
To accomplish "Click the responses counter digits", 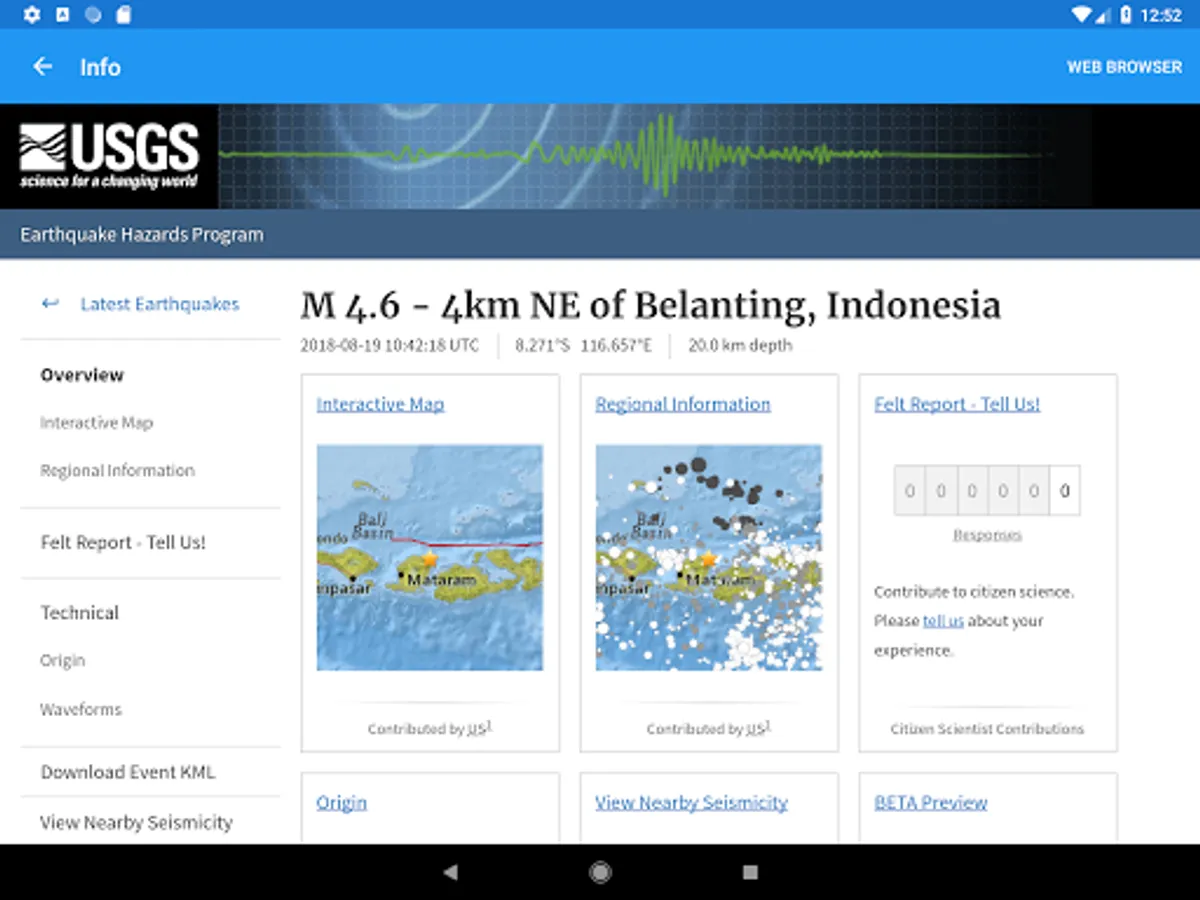I will point(987,491).
